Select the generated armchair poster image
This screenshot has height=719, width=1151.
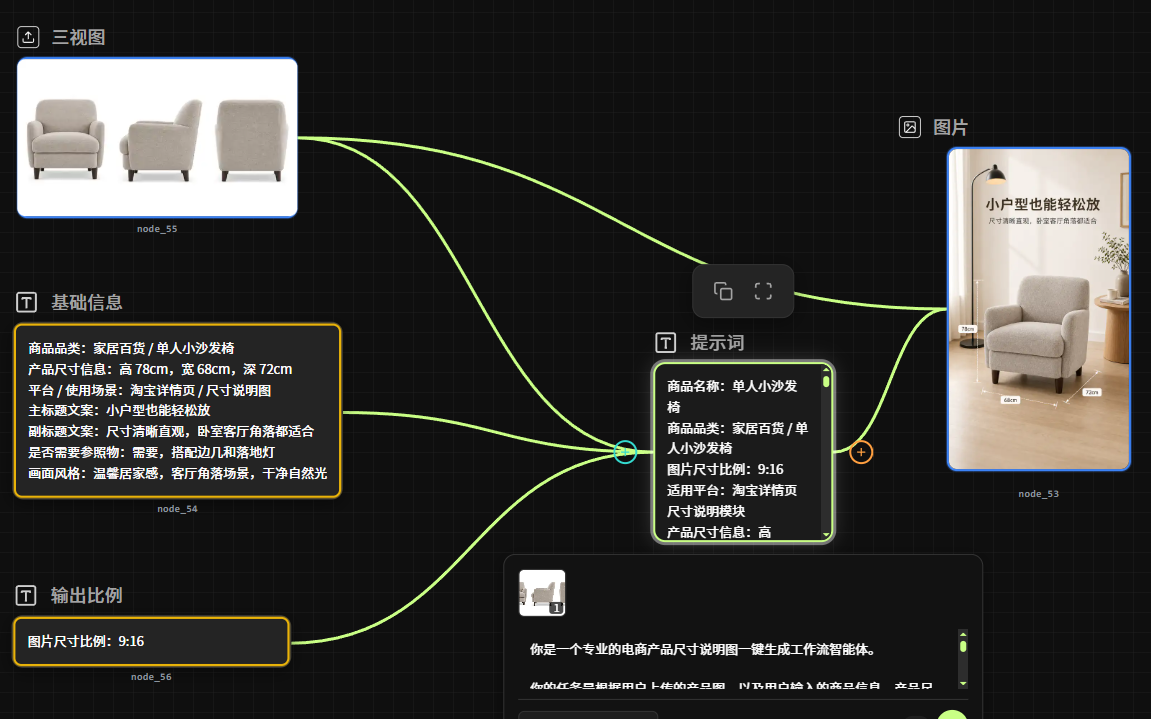point(1039,308)
